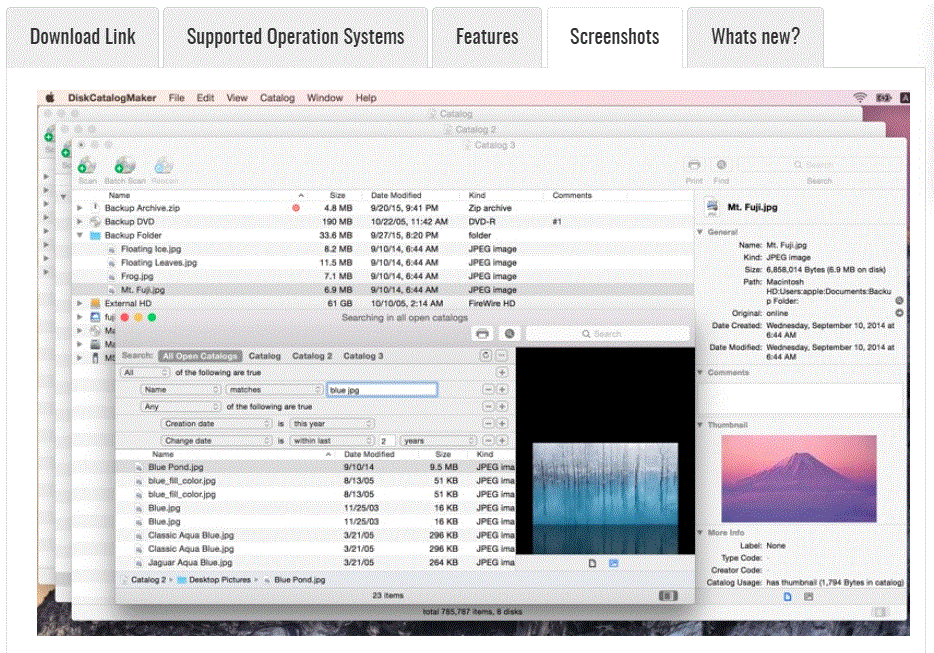This screenshot has width=934, height=653.
Task: Add a rule with the top plus button
Action: coord(502,372)
